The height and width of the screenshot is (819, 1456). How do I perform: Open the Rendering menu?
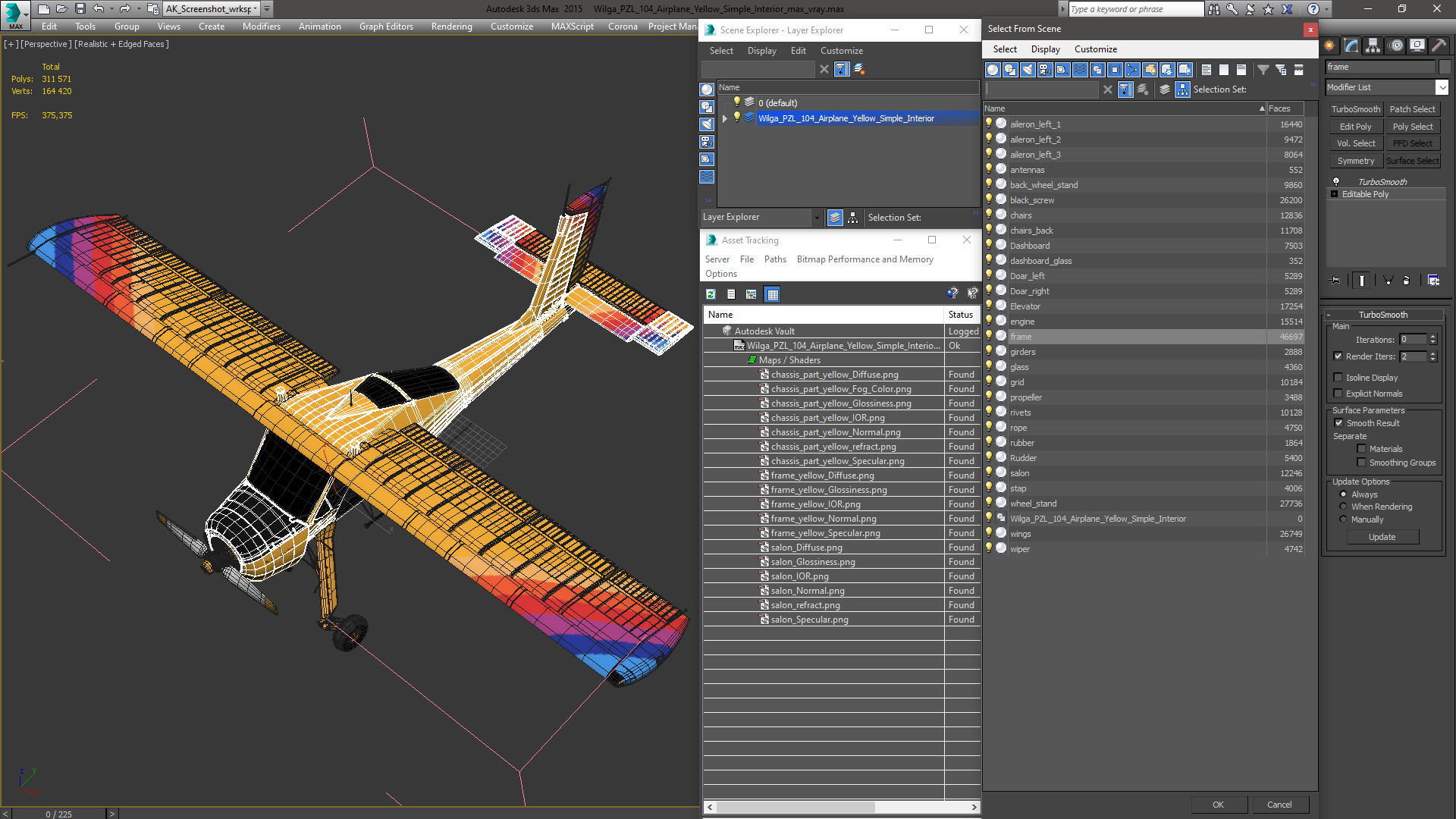pos(451,27)
